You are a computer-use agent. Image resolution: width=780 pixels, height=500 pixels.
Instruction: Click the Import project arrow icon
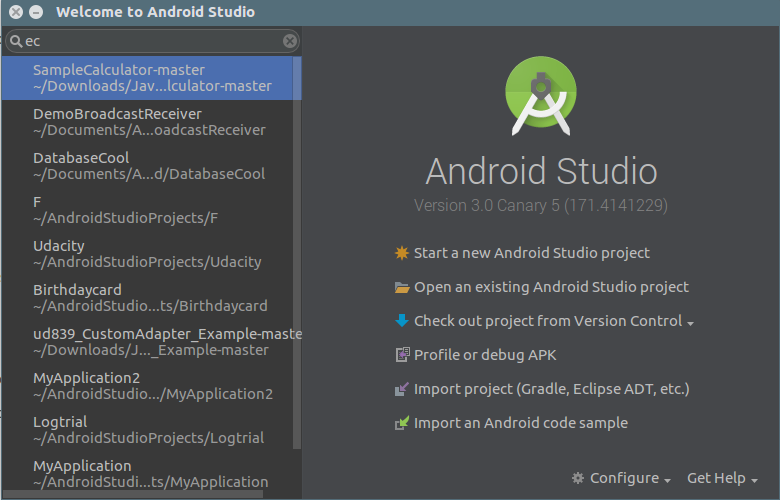click(x=401, y=389)
